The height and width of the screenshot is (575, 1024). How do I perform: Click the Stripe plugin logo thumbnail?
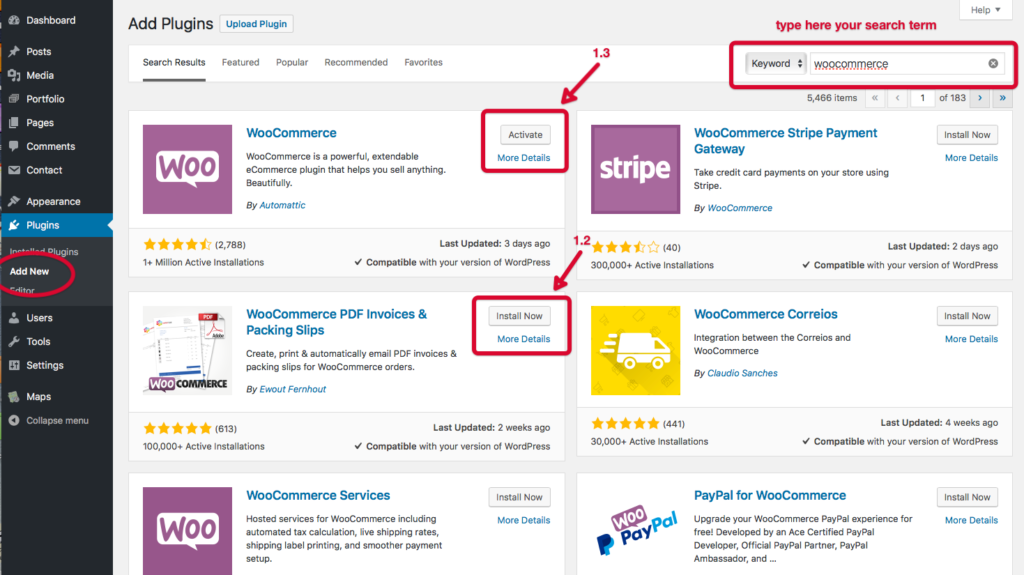(635, 169)
